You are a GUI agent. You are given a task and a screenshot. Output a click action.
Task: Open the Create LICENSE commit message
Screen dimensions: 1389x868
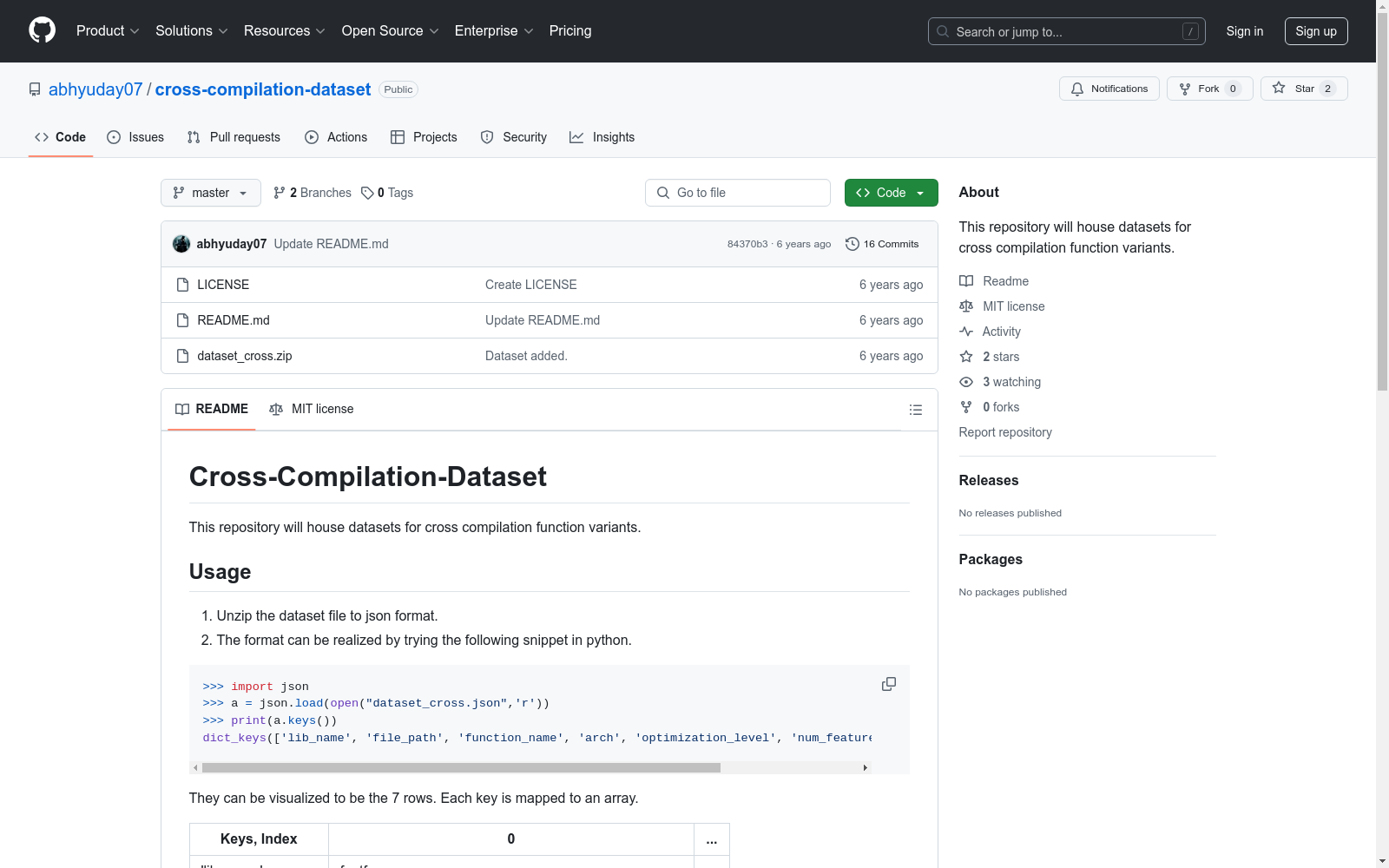[x=531, y=285]
